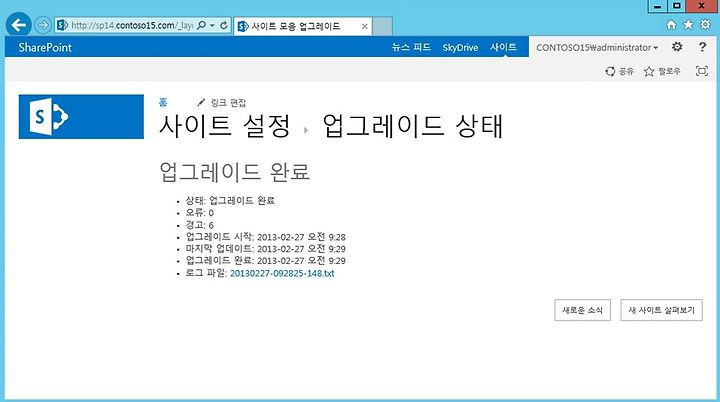Viewport: 720px width, 402px height.
Task: Click the 업그레이드 시작 time line
Action: (x=265, y=237)
